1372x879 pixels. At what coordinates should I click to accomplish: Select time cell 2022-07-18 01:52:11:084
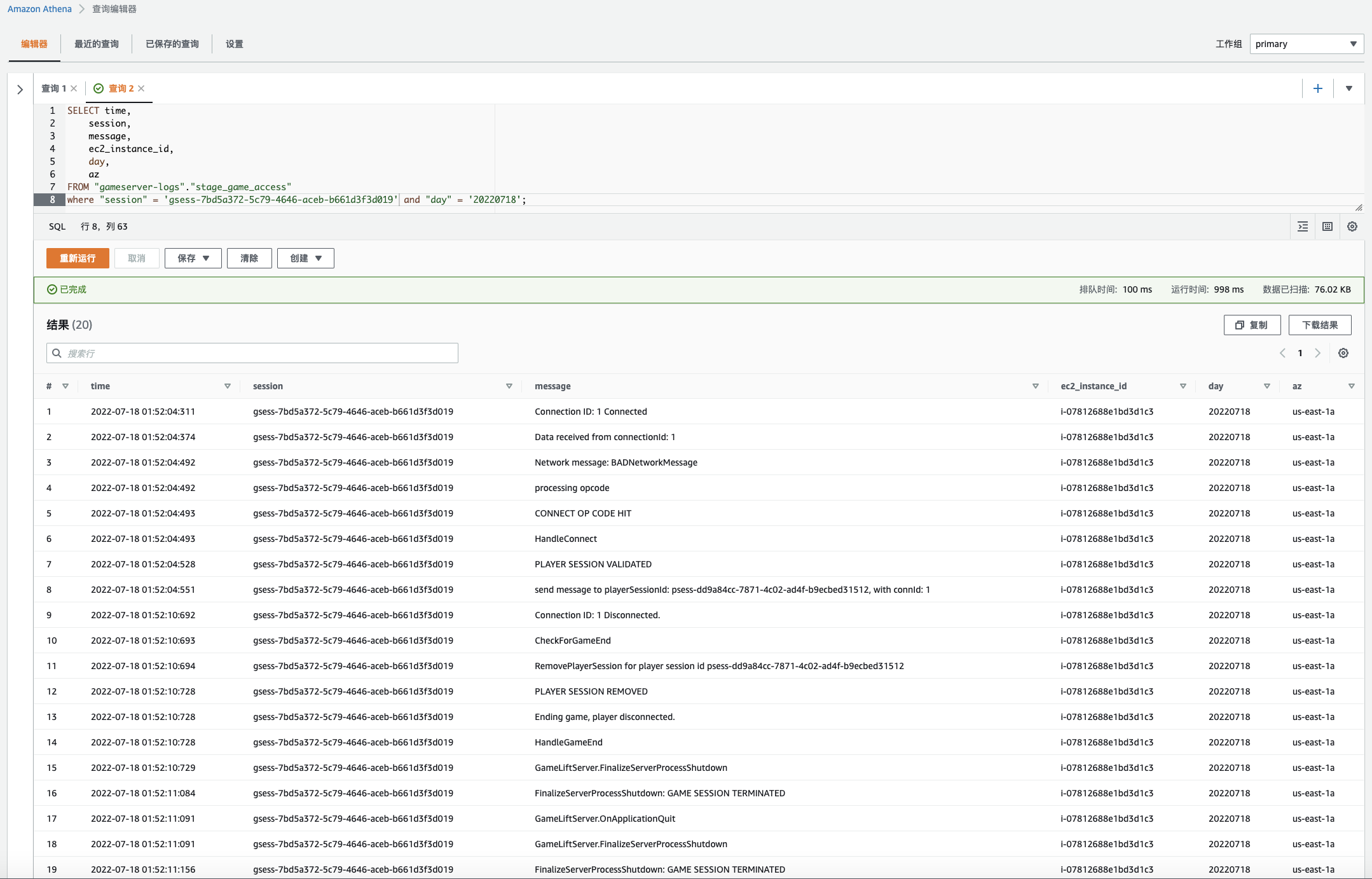[x=143, y=793]
